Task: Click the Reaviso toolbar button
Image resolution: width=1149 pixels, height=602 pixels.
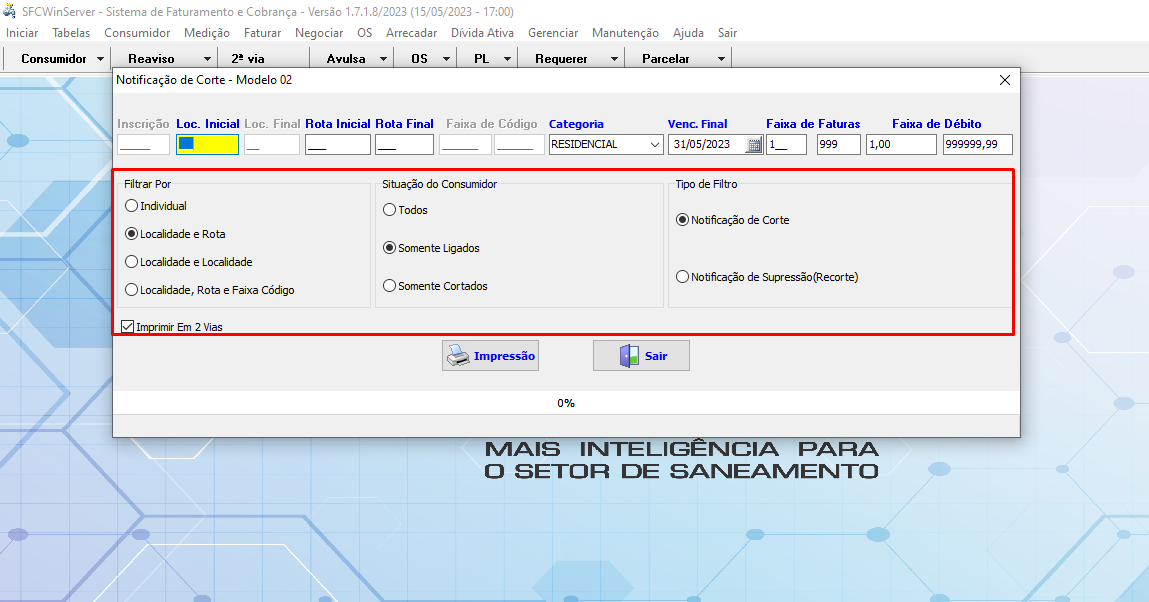Action: coord(151,59)
